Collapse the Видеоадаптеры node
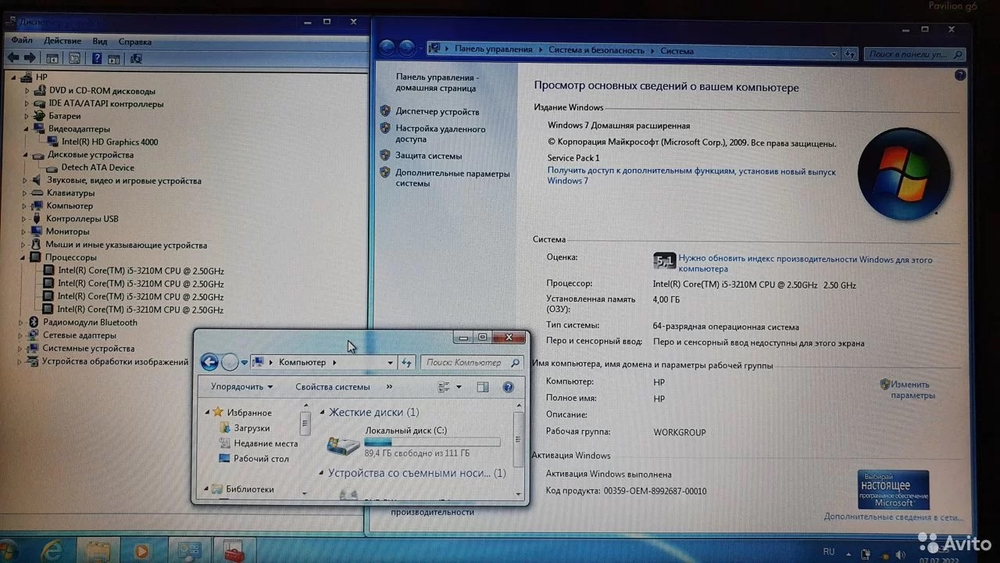Image resolution: width=1000 pixels, height=563 pixels. [26, 129]
